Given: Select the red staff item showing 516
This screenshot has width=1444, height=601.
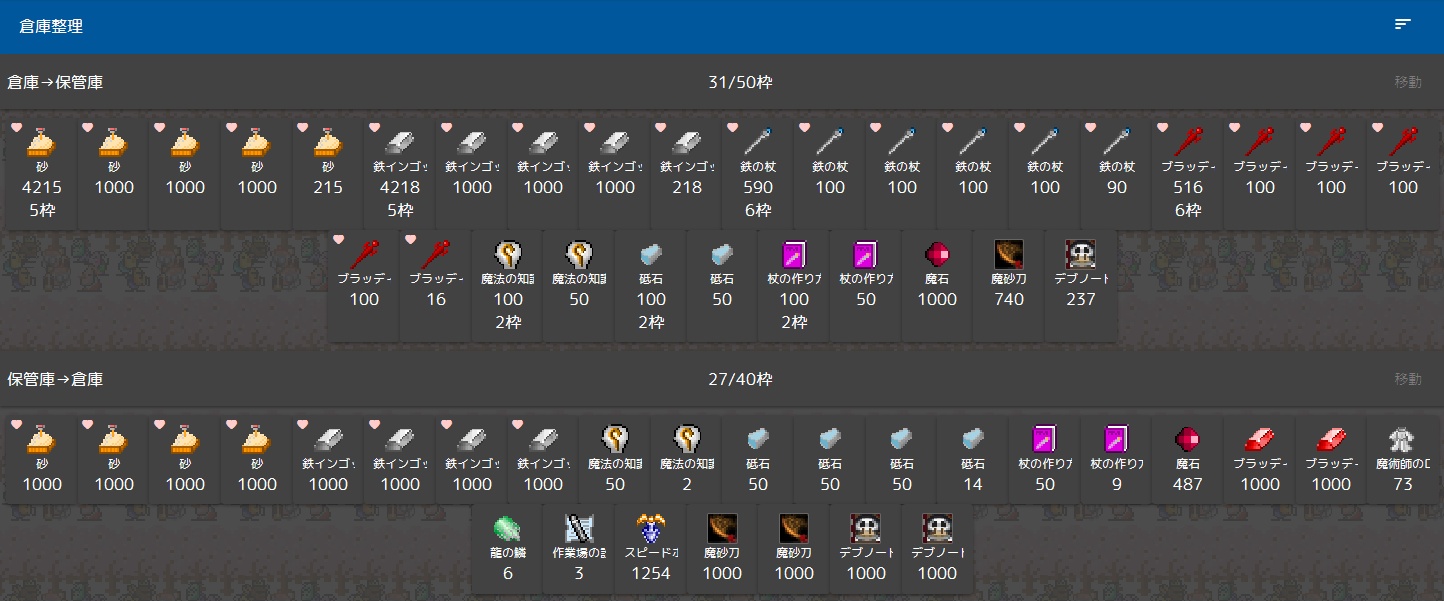Looking at the screenshot, I should 1188,173.
